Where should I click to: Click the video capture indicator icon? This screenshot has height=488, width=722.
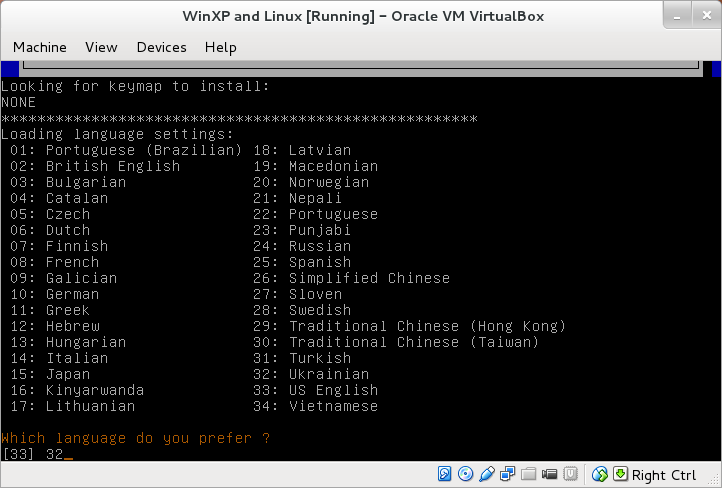pos(548,474)
